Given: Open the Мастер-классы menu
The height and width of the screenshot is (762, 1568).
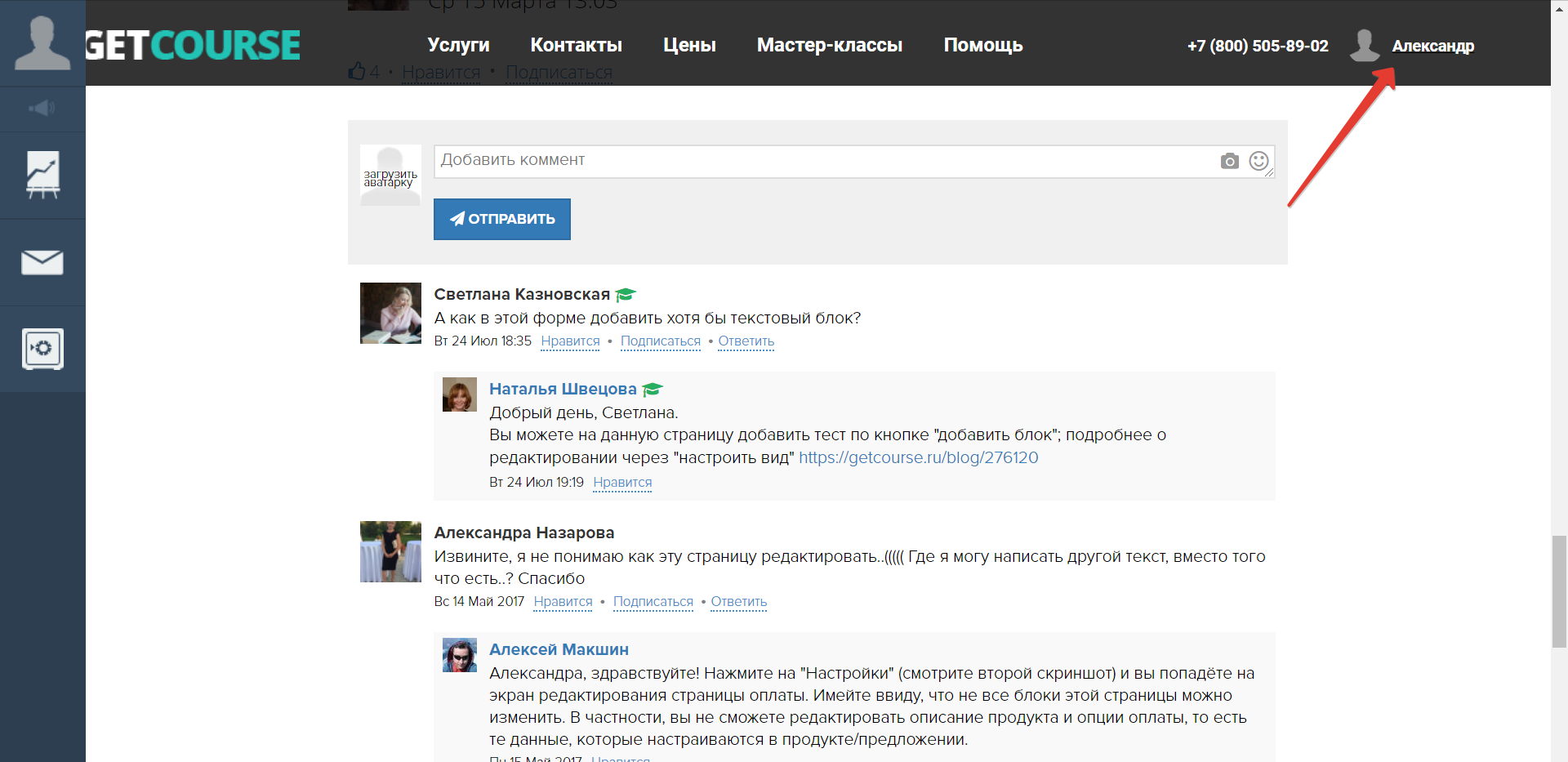Looking at the screenshot, I should pos(829,46).
